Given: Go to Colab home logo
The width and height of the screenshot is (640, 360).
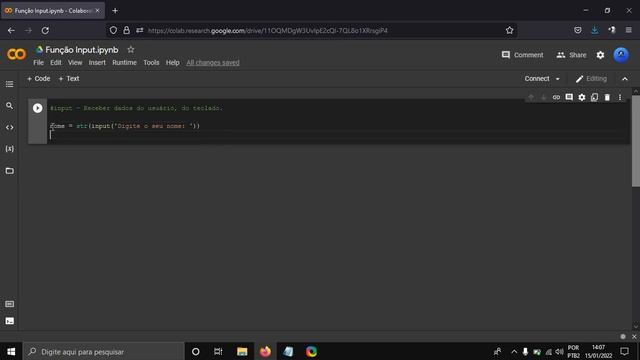Looking at the screenshot, I should [16, 54].
